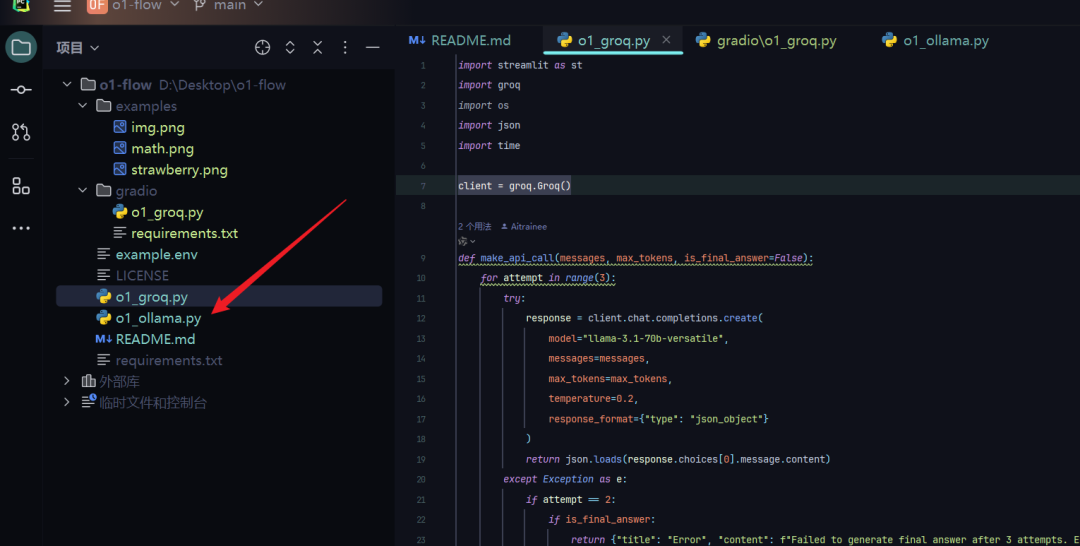Place cursor on client = groq.Groq() line

(515, 186)
